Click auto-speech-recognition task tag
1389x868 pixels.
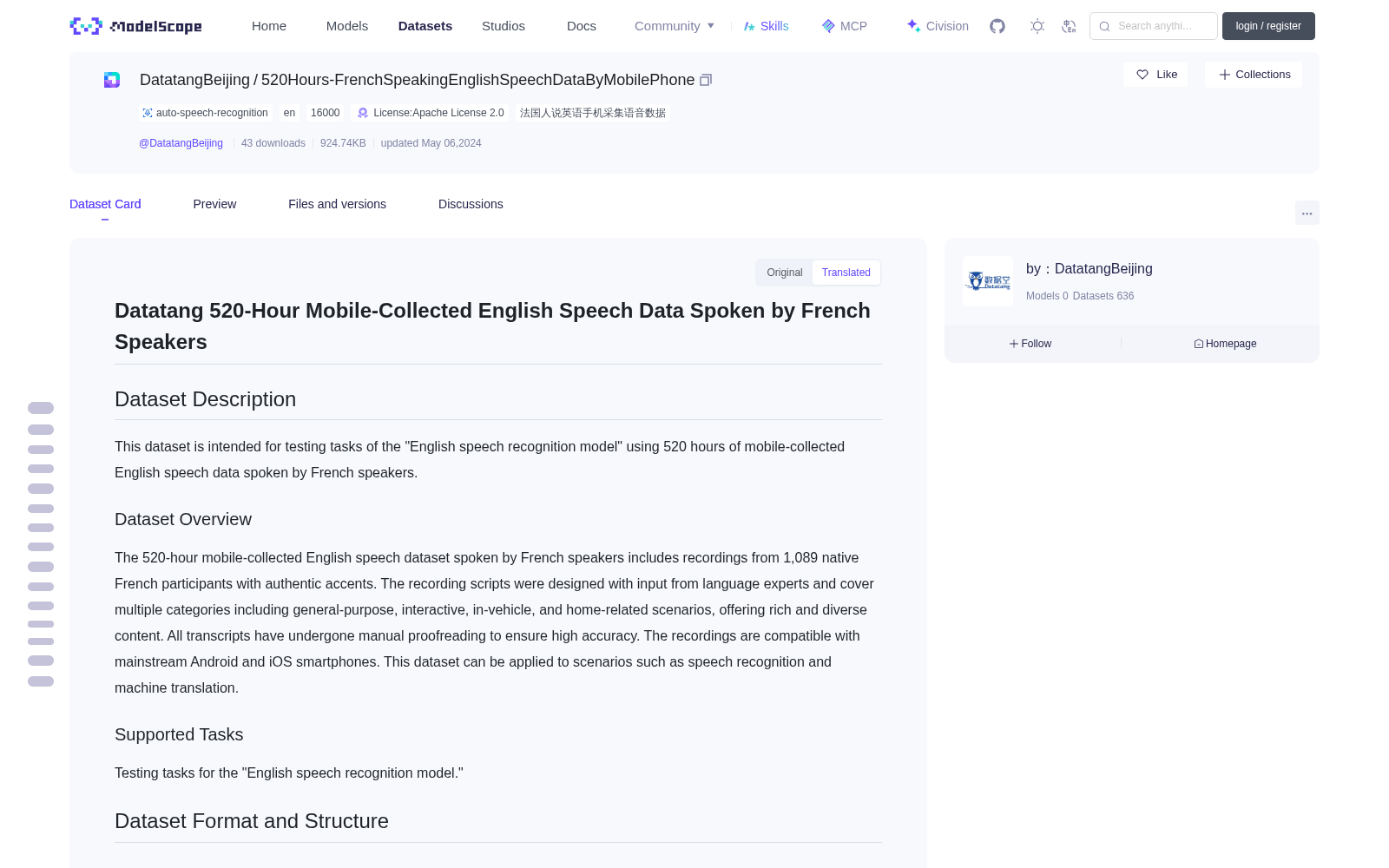[x=205, y=113]
